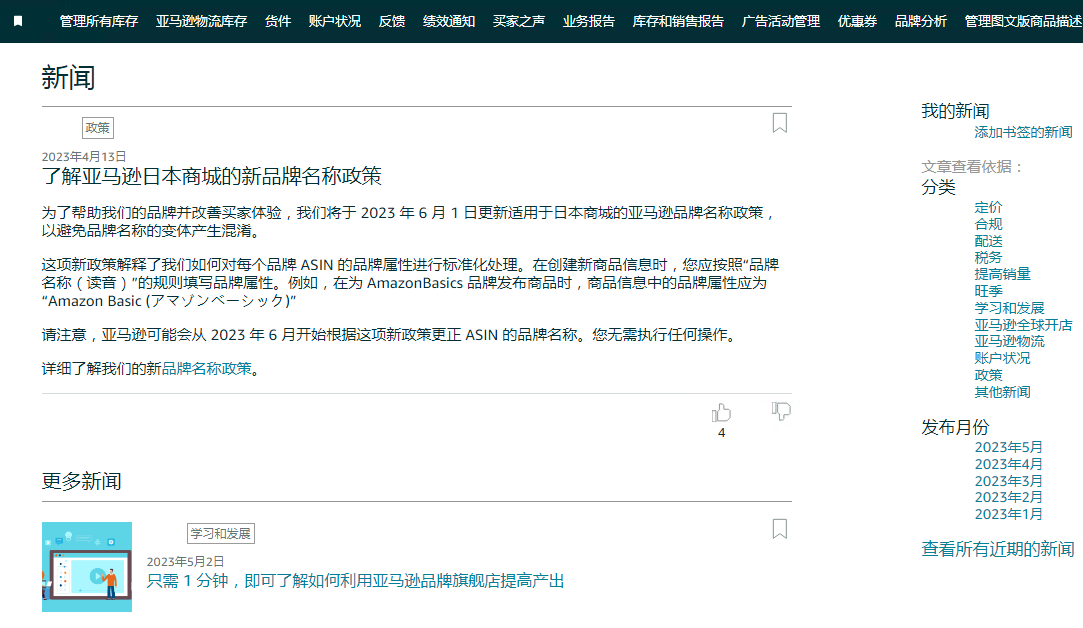1083x628 pixels.
Task: Open 品牌分析 in the top menu
Action: click(920, 20)
